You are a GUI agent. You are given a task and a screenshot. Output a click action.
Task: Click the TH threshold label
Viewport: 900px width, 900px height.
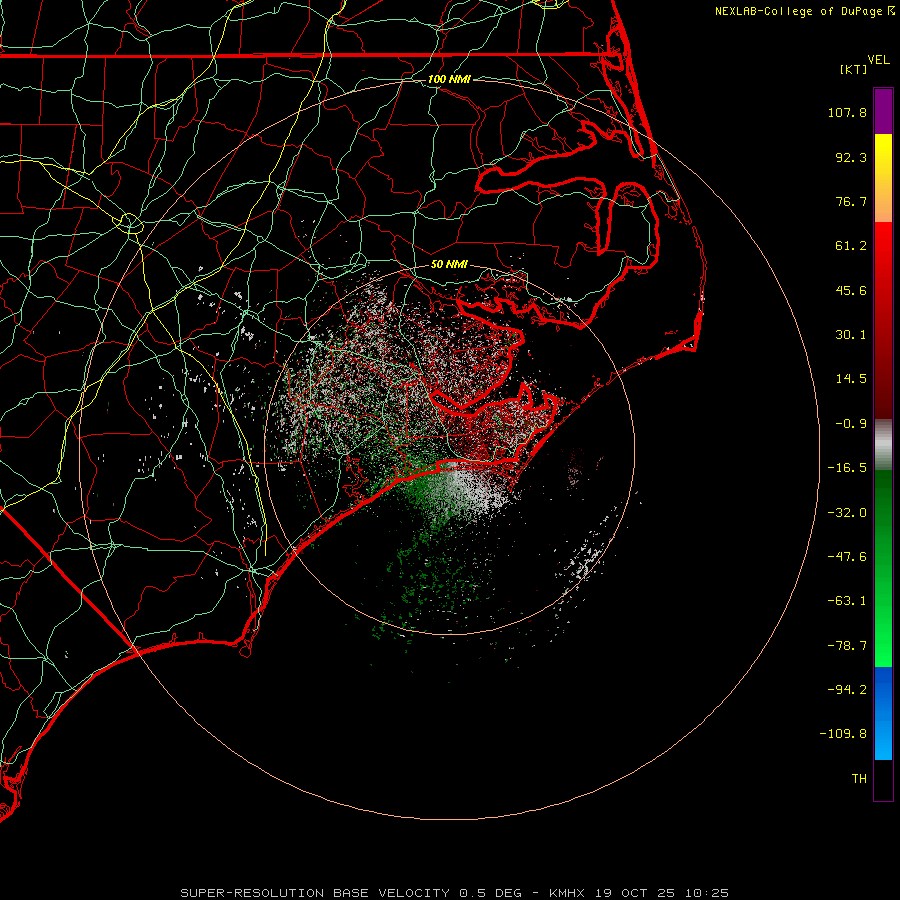[x=859, y=778]
